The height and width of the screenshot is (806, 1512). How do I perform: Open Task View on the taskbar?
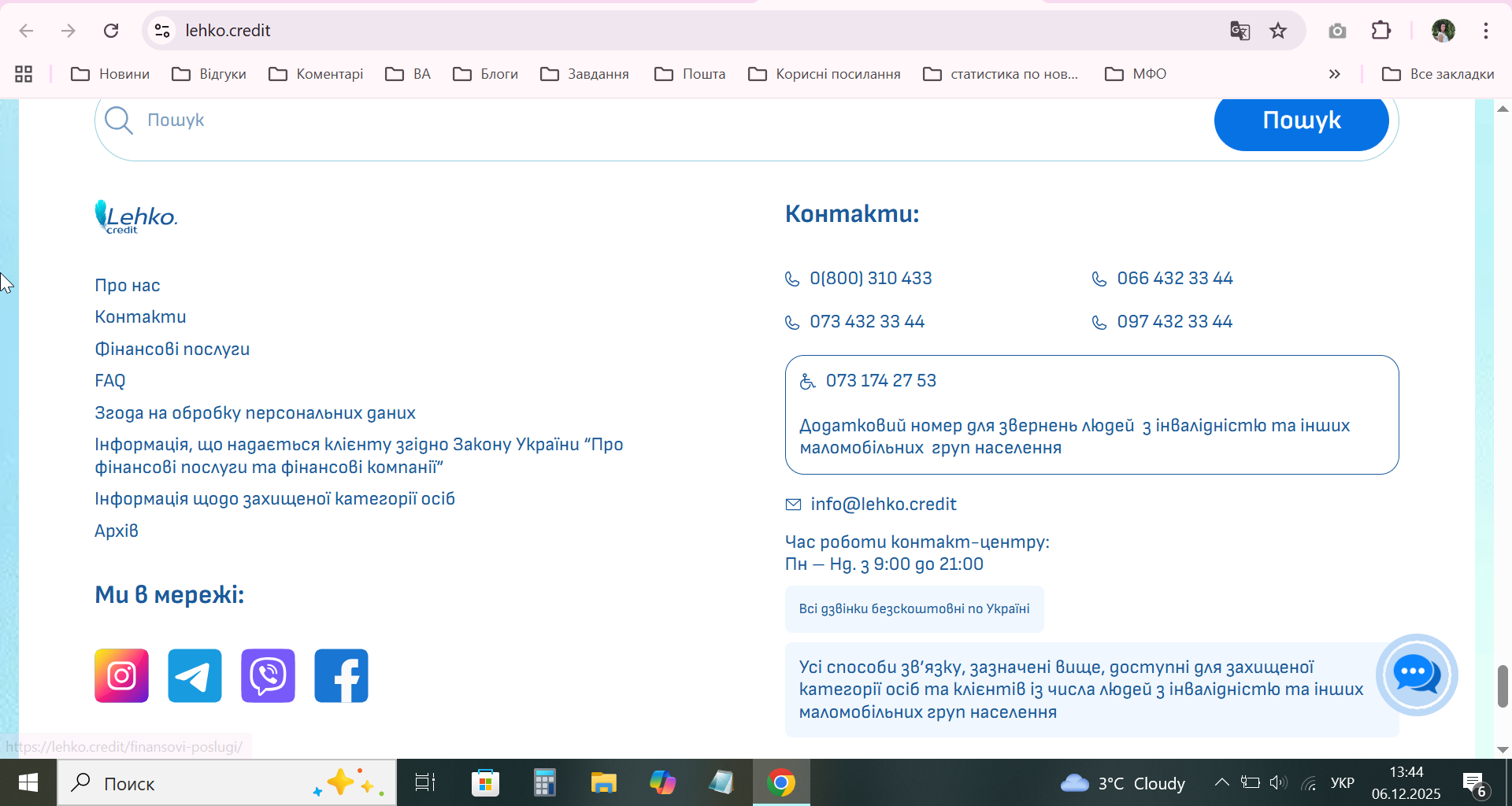425,783
